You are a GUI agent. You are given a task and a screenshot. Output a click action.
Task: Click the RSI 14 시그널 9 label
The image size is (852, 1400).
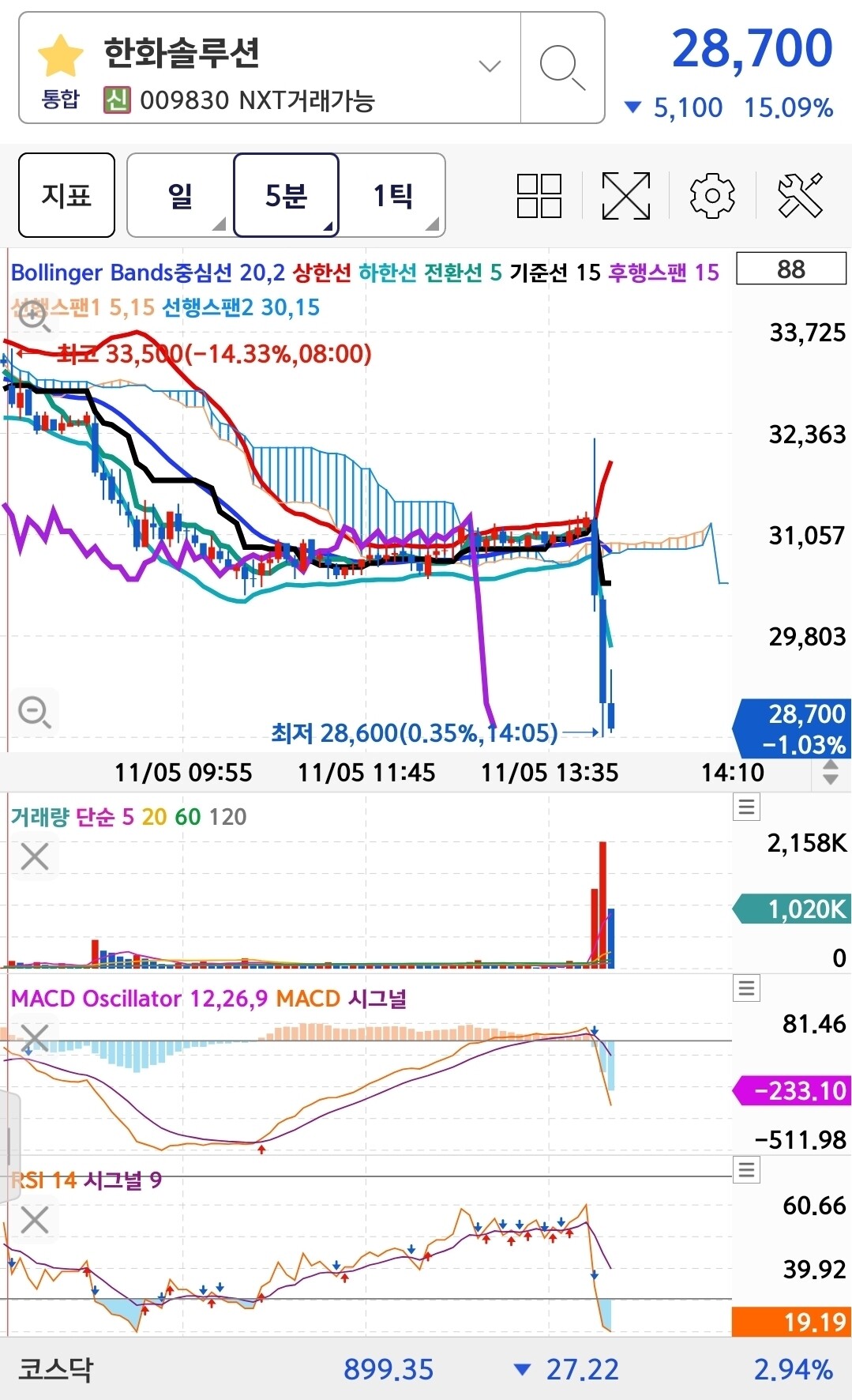pos(87,1180)
